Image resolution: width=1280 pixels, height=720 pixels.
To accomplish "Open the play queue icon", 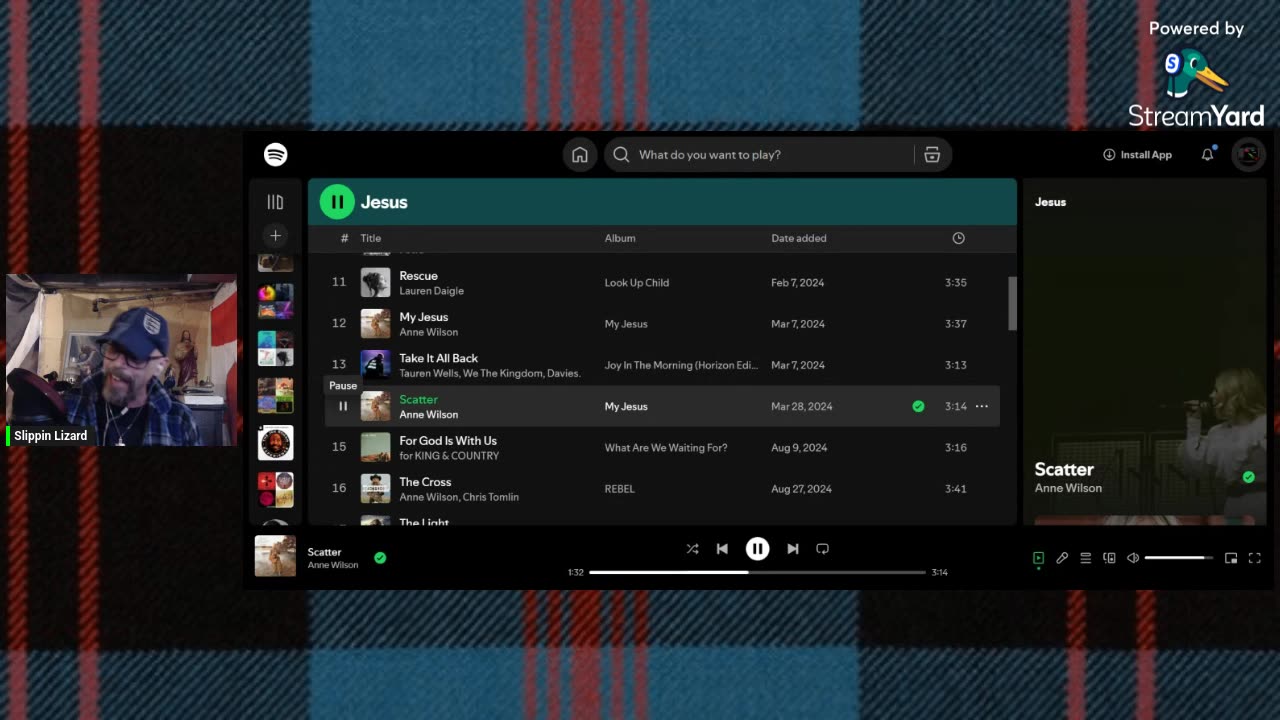I will (1085, 558).
